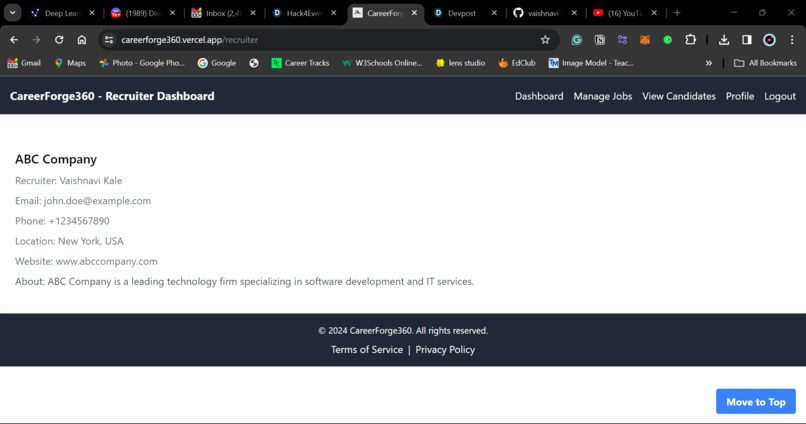
Task: Close the YouTube tab
Action: (654, 13)
